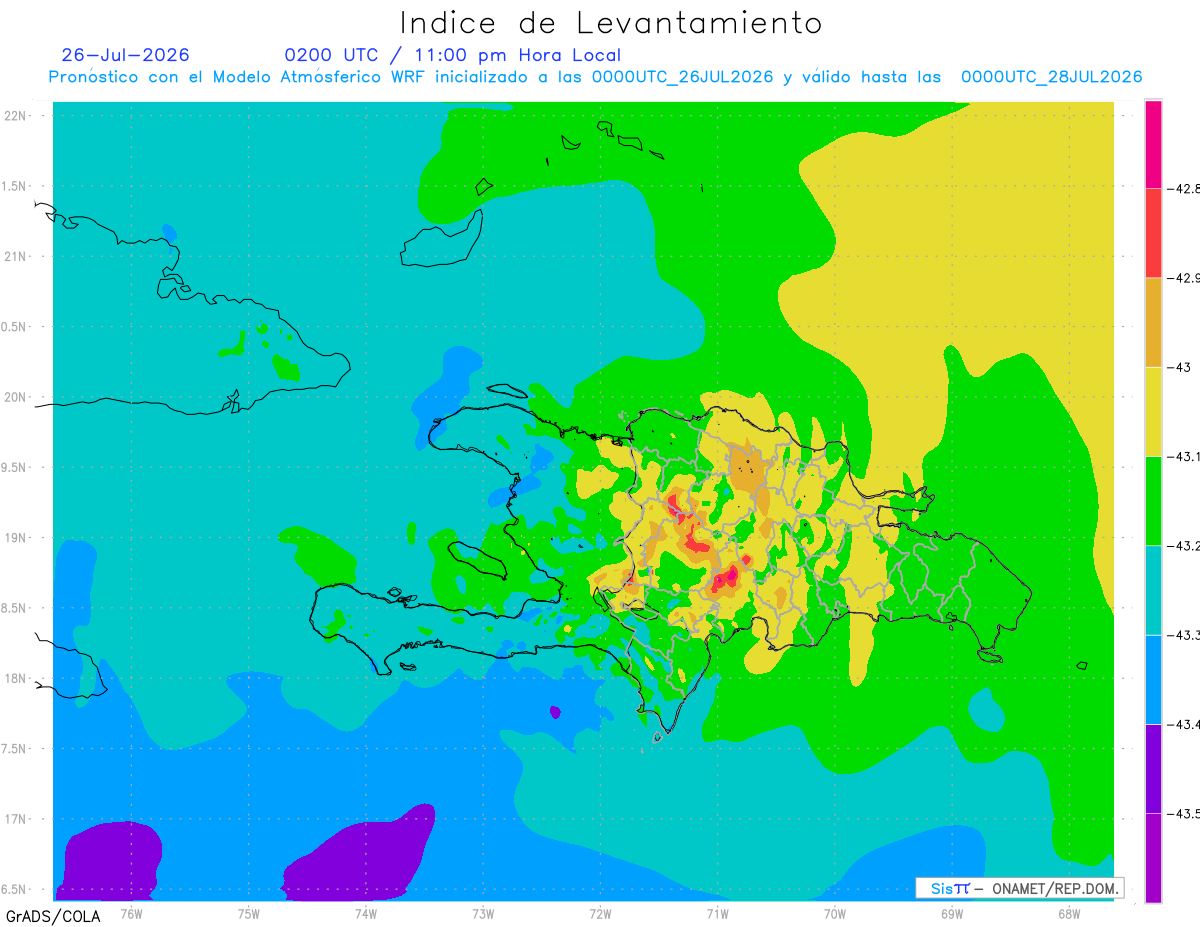The width and height of the screenshot is (1200, 927).
Task: Select the blue legend color segment
Action: pyautogui.click(x=1153, y=679)
